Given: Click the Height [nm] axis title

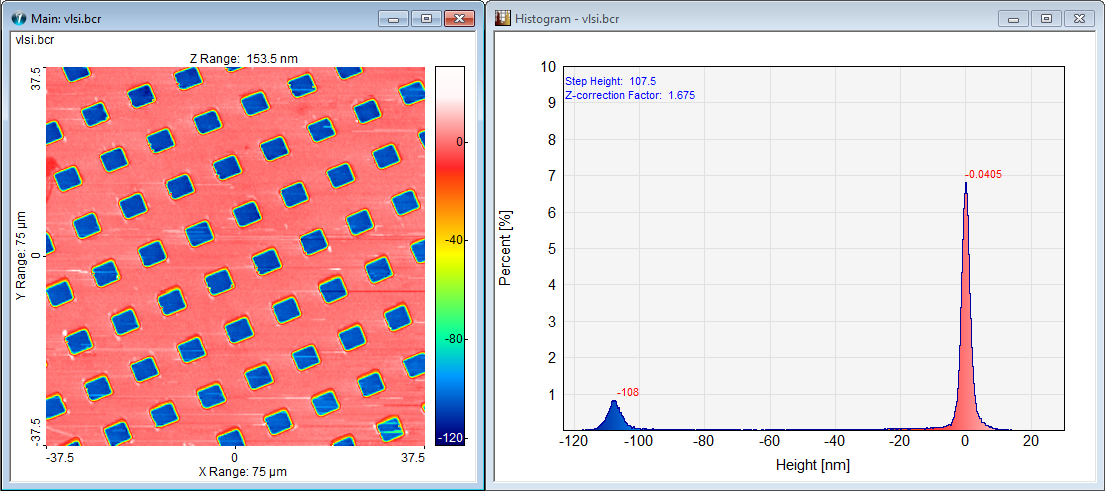Looking at the screenshot, I should tap(812, 465).
